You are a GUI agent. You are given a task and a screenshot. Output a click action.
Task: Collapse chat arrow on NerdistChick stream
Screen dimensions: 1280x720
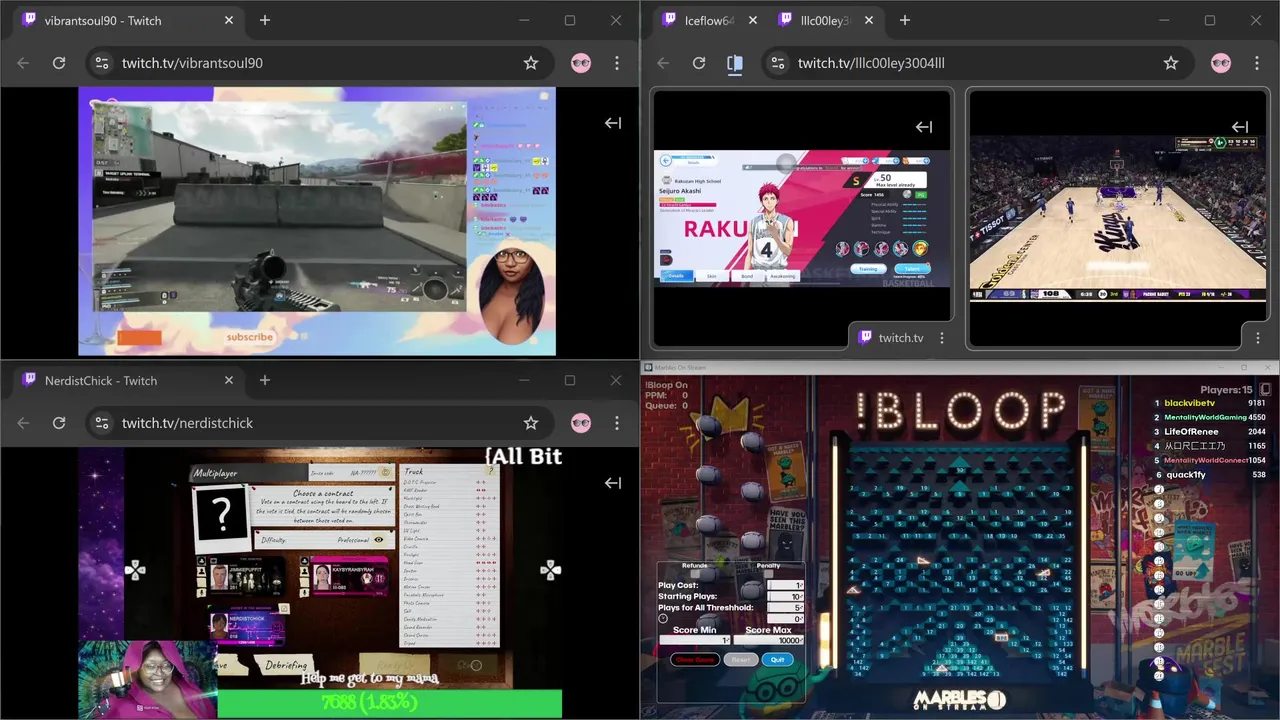point(613,483)
